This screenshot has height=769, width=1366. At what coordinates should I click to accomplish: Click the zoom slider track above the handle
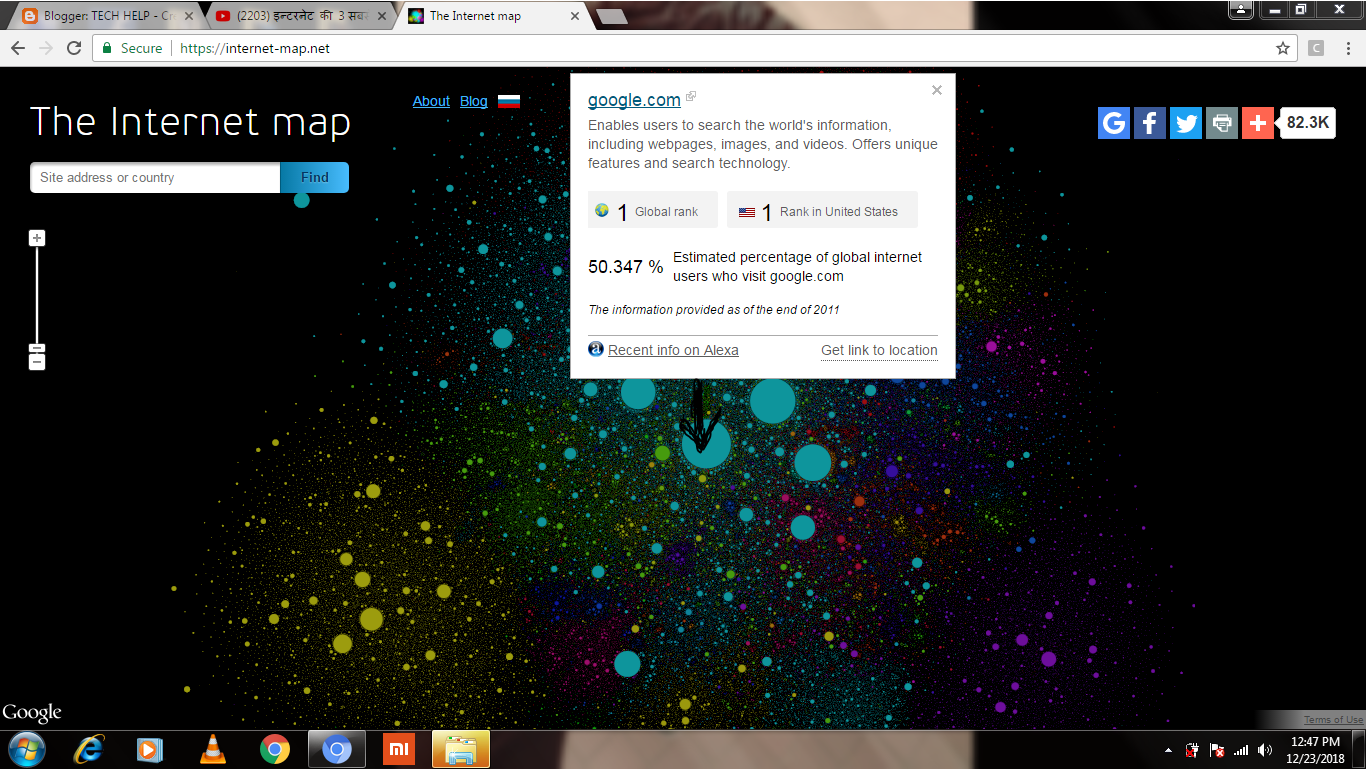pos(37,294)
